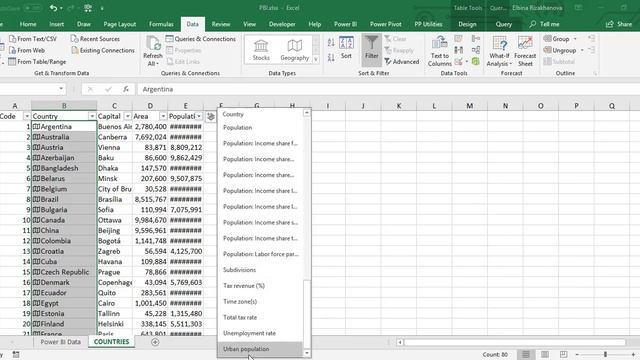This screenshot has height=360, width=640.
Task: Click From Table/Range
Action: coord(37,62)
